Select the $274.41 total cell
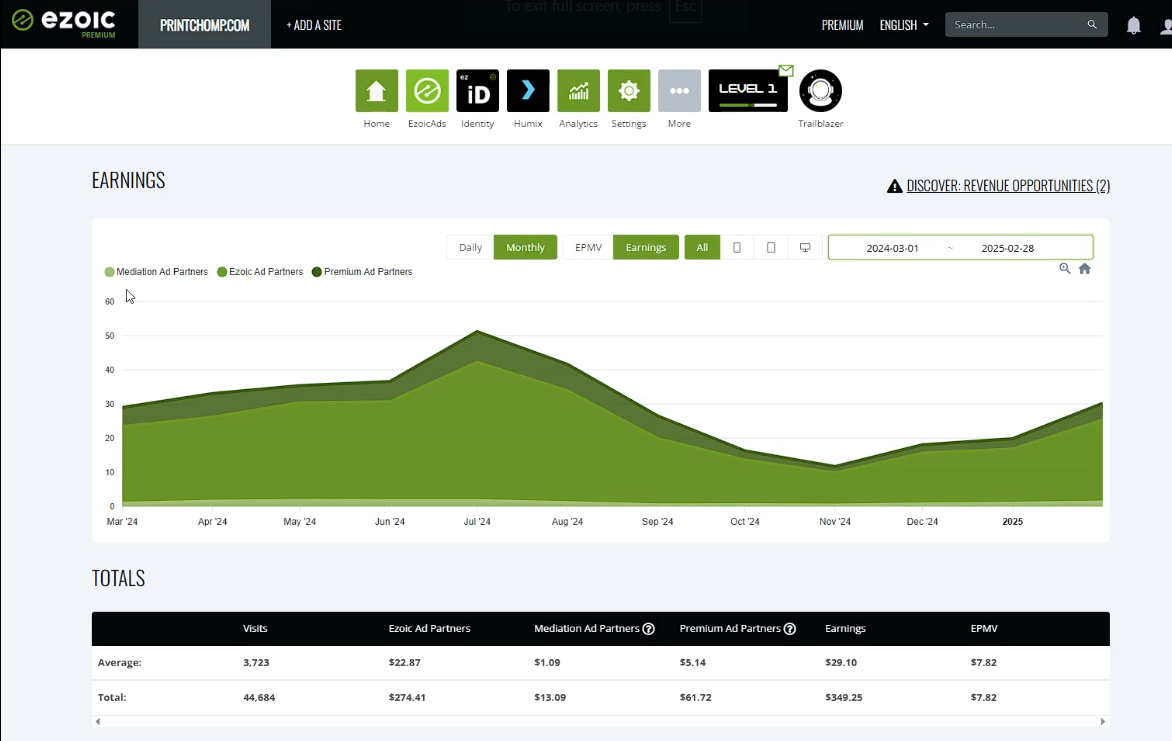The height and width of the screenshot is (741, 1172). [x=407, y=698]
